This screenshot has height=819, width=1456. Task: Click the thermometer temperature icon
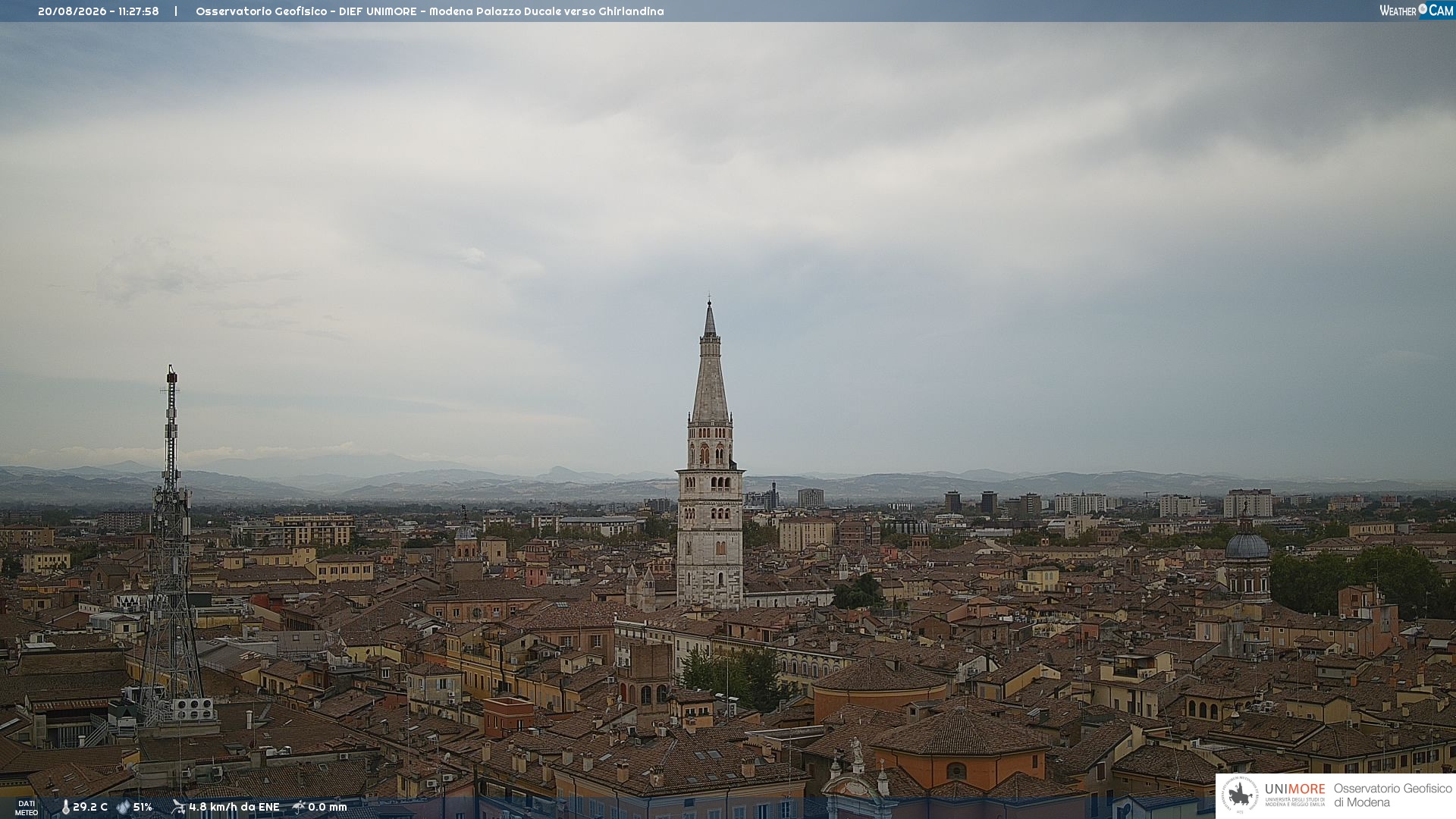pyautogui.click(x=65, y=807)
